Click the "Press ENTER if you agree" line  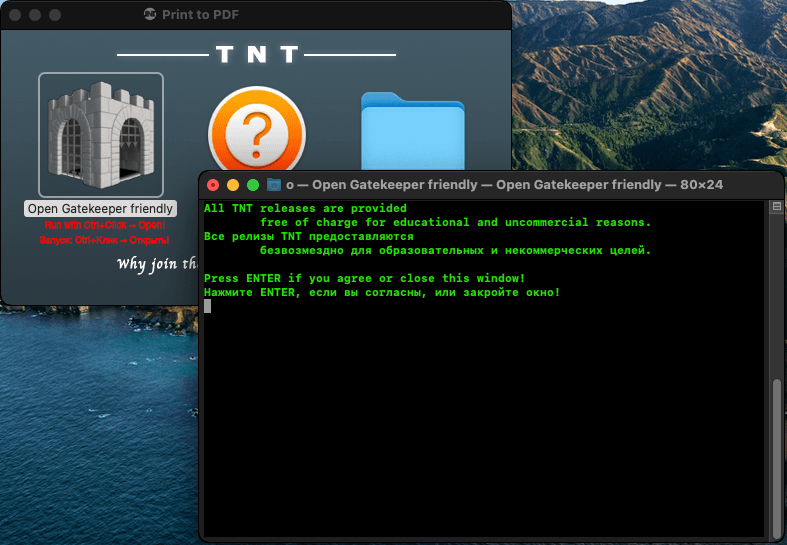click(364, 278)
